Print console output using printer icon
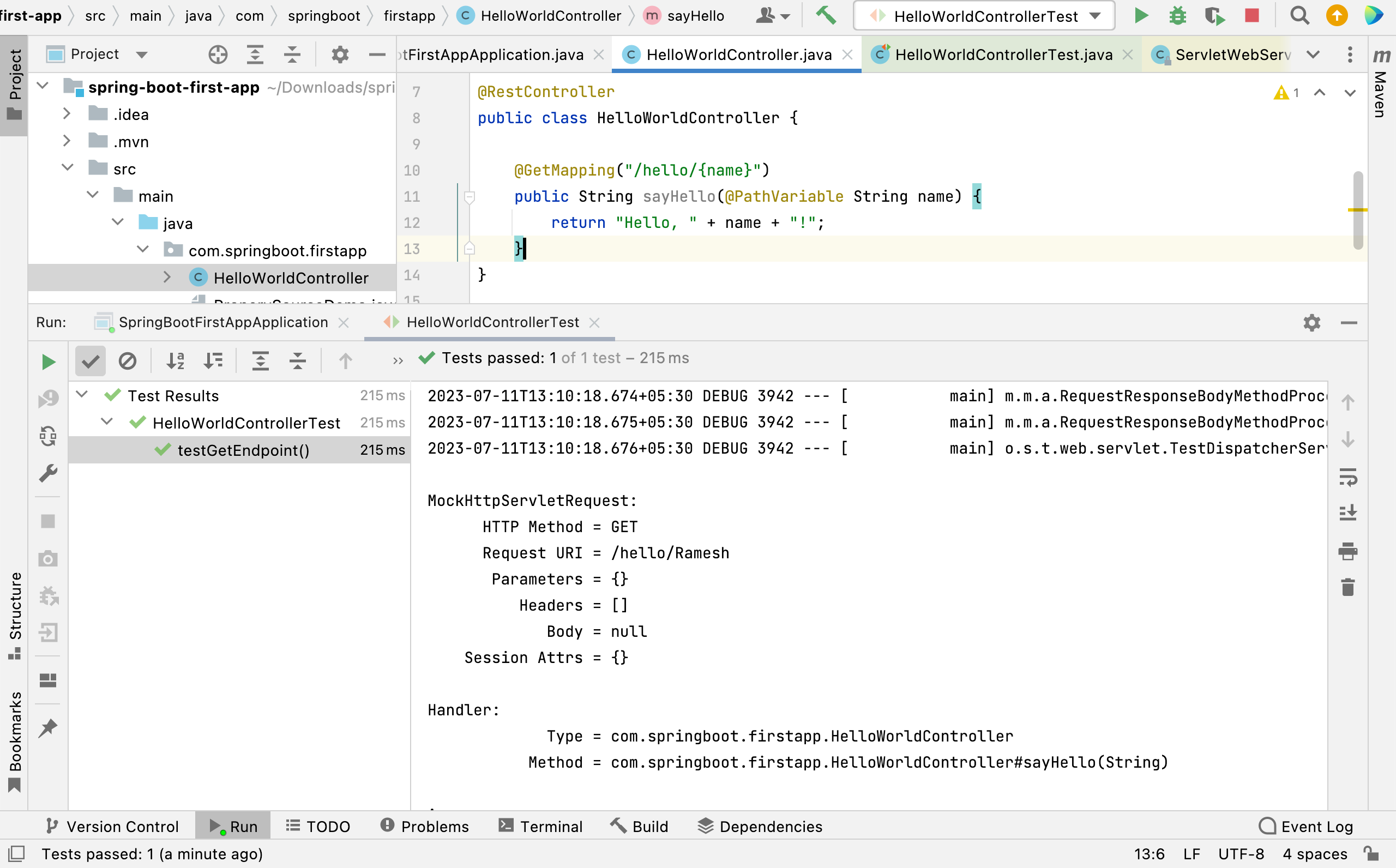 click(x=1348, y=551)
